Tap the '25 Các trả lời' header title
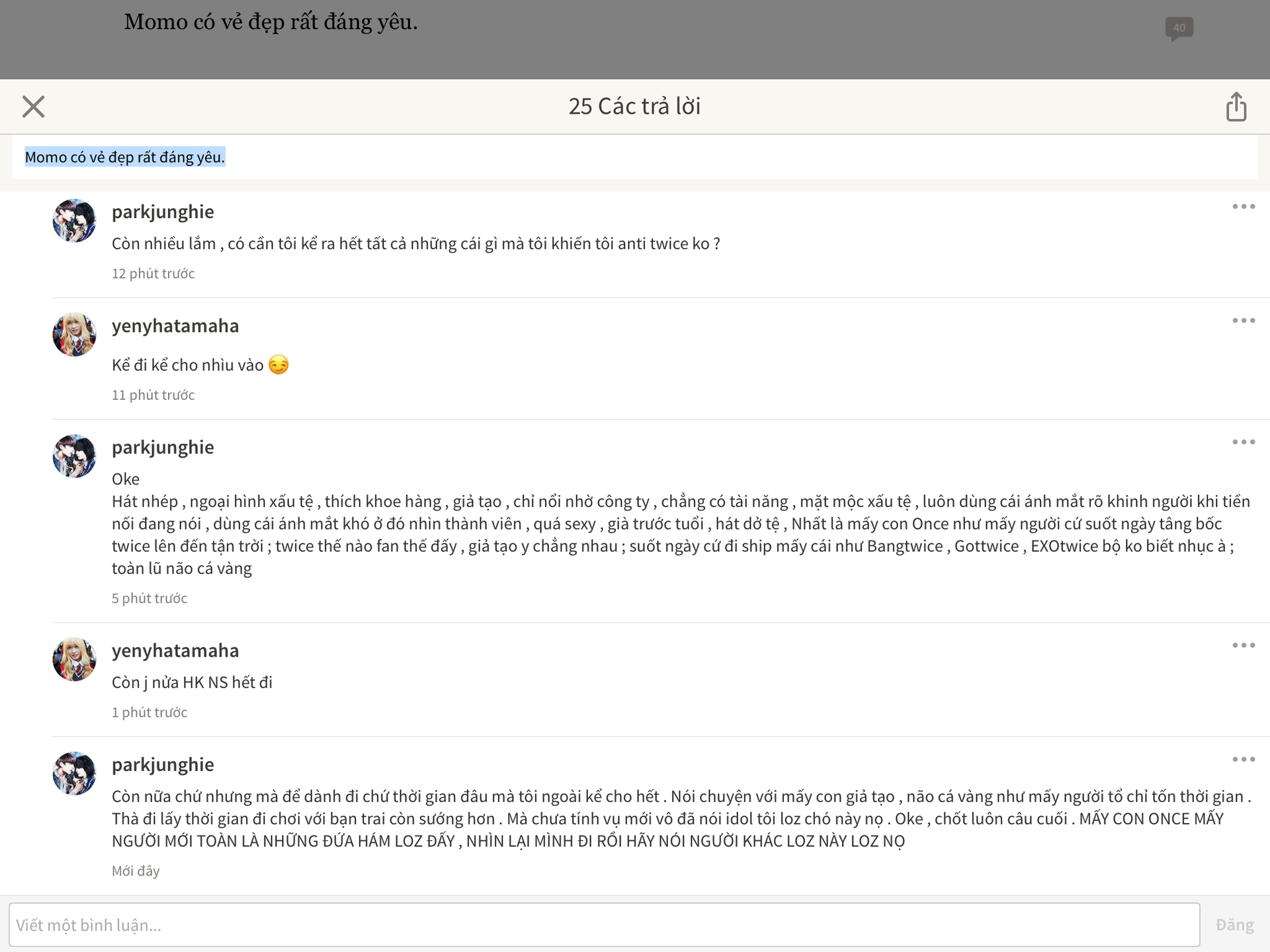Viewport: 1270px width, 952px height. [x=634, y=106]
